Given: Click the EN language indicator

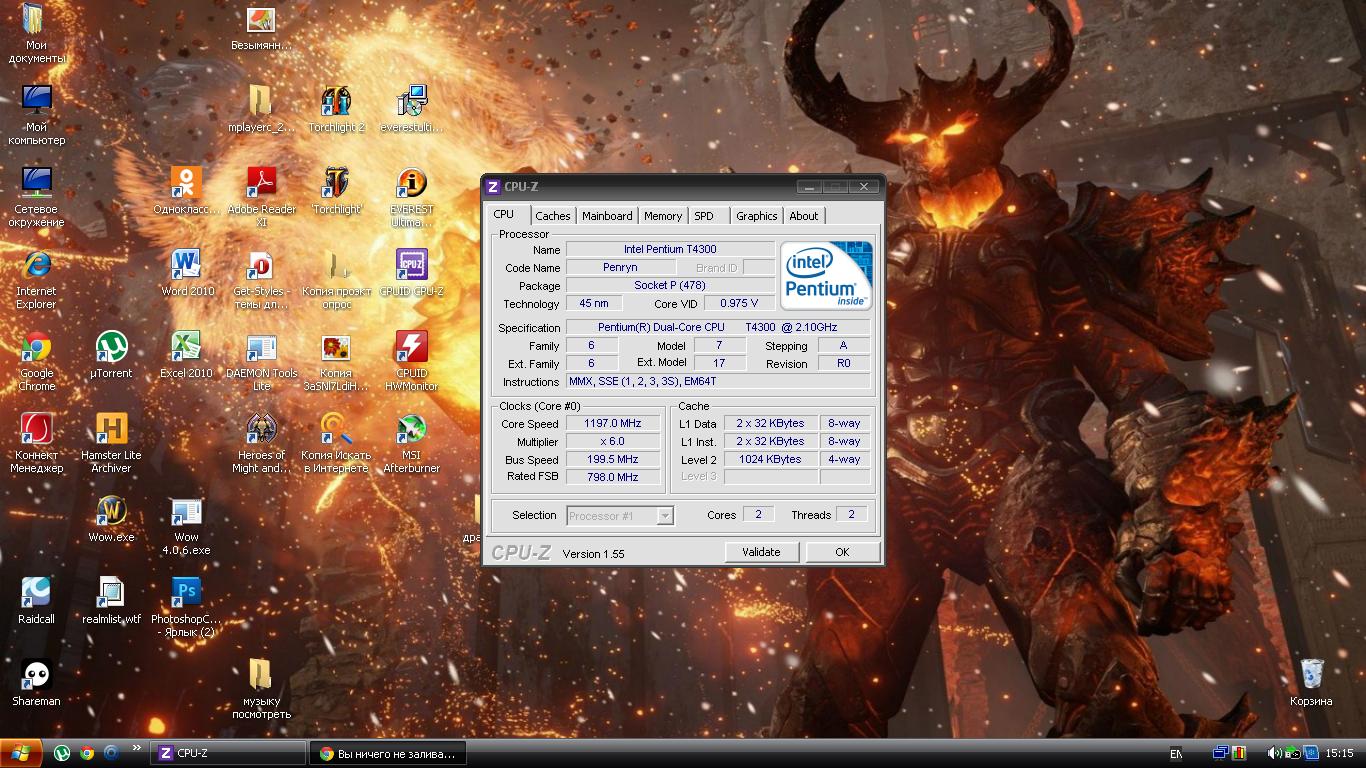Looking at the screenshot, I should (x=1176, y=753).
